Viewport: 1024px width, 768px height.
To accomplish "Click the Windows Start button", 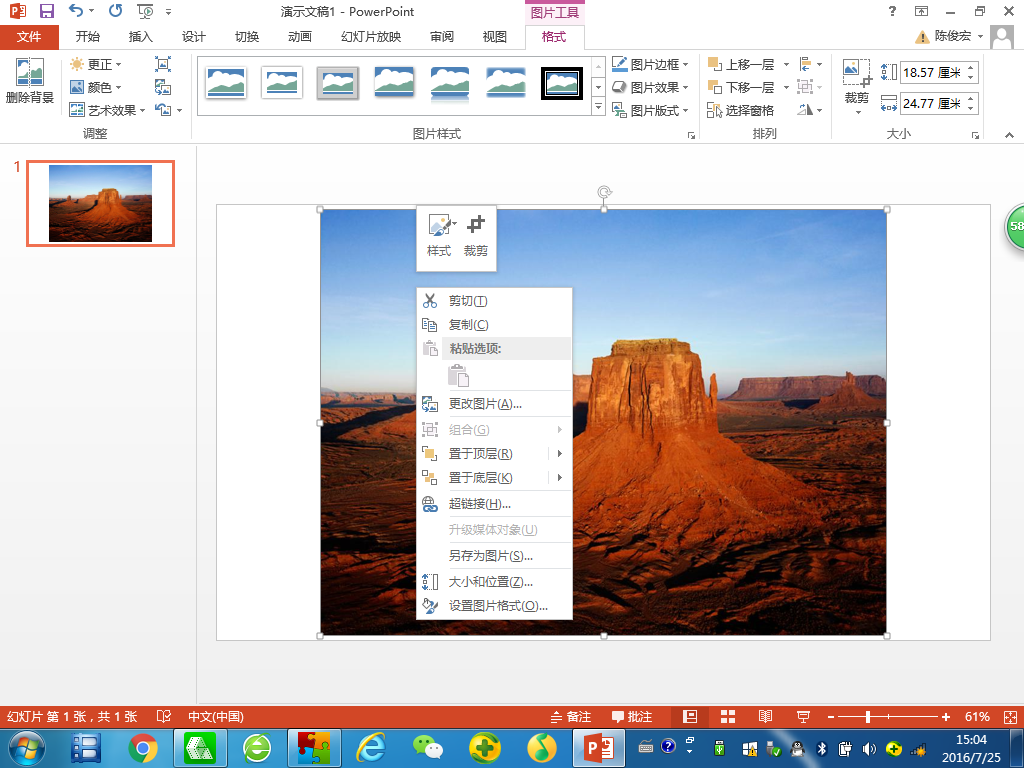I will (27, 748).
